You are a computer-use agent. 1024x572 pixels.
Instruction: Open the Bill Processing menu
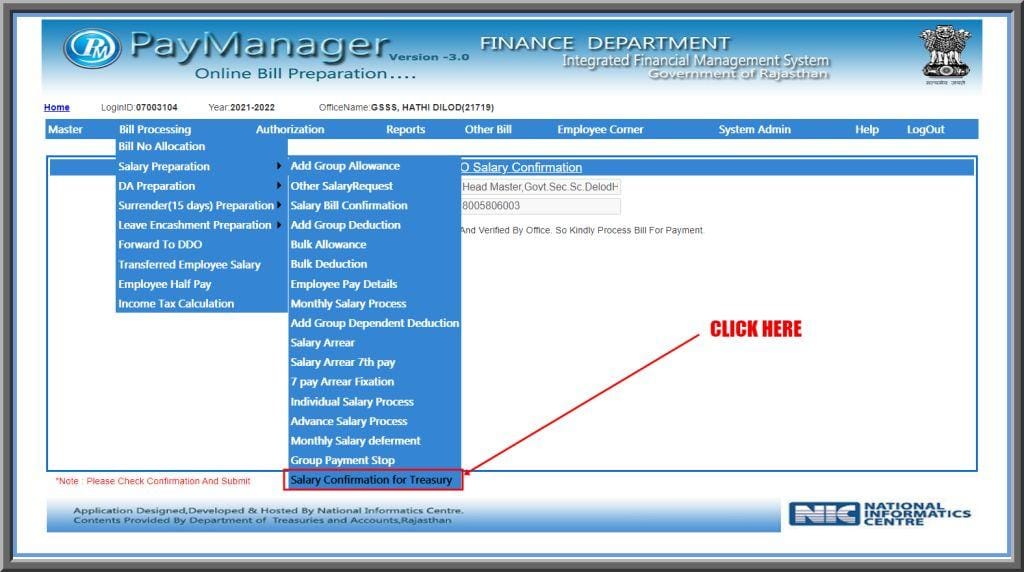point(155,129)
